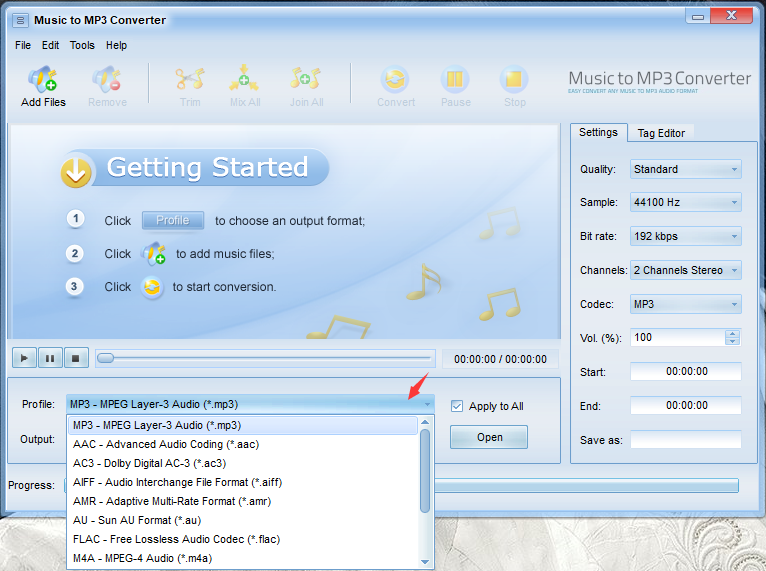766x571 pixels.
Task: Decrease volume percent with down stepper
Action: (x=732, y=341)
